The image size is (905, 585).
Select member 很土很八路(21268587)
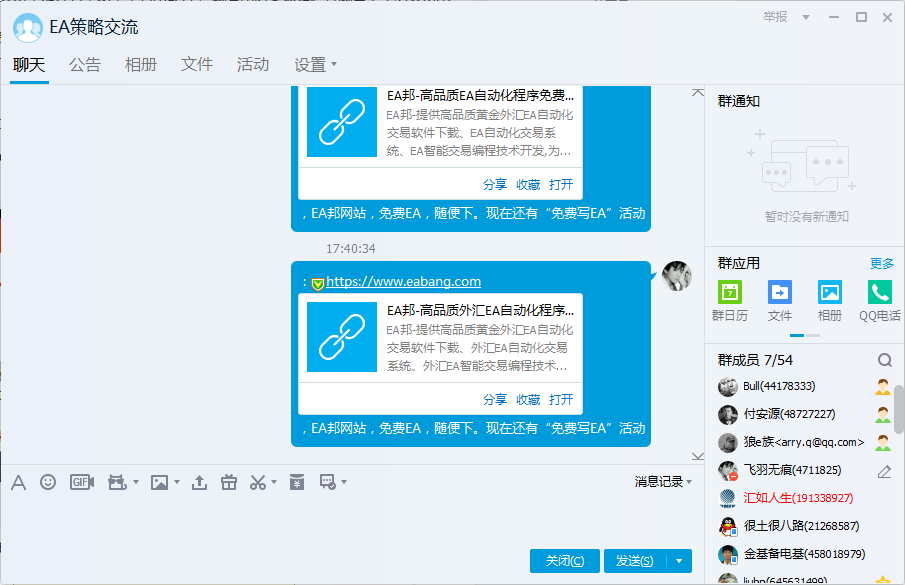805,526
